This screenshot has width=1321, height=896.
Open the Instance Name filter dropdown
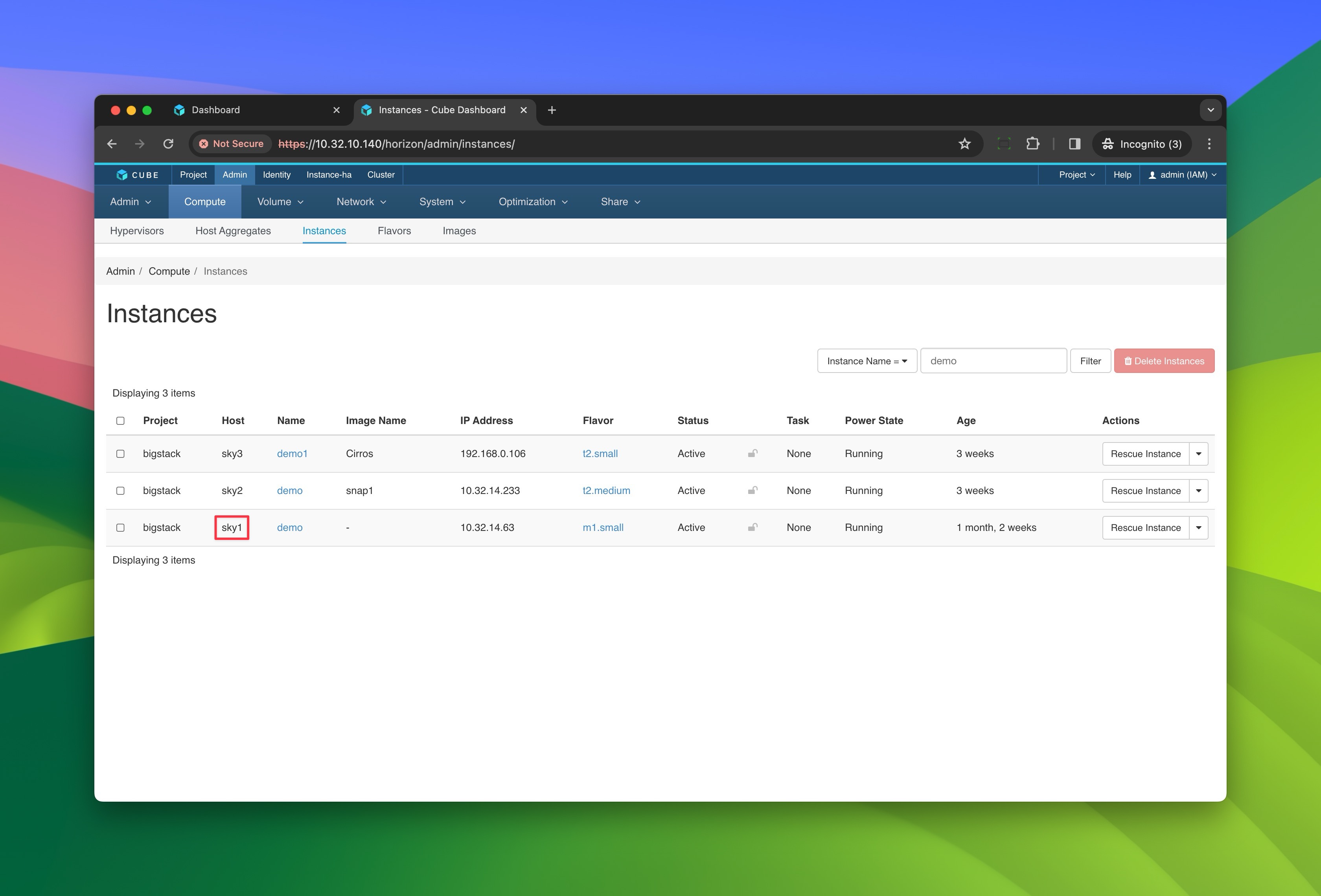[867, 361]
